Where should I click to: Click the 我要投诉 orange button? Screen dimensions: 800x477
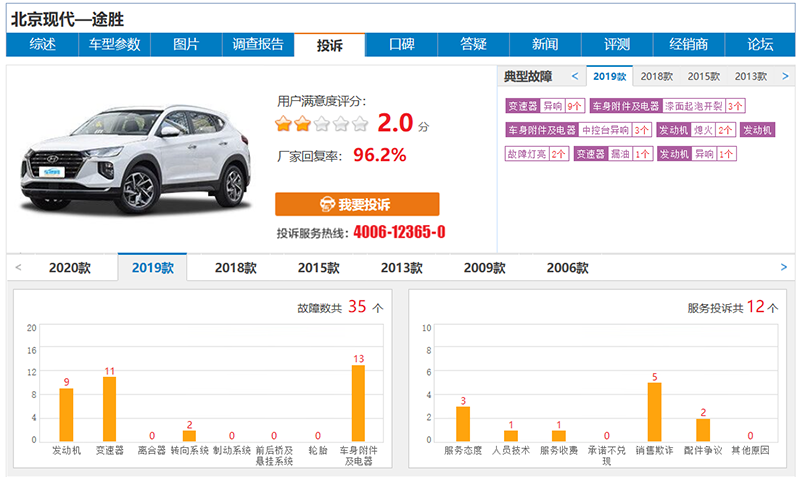357,204
